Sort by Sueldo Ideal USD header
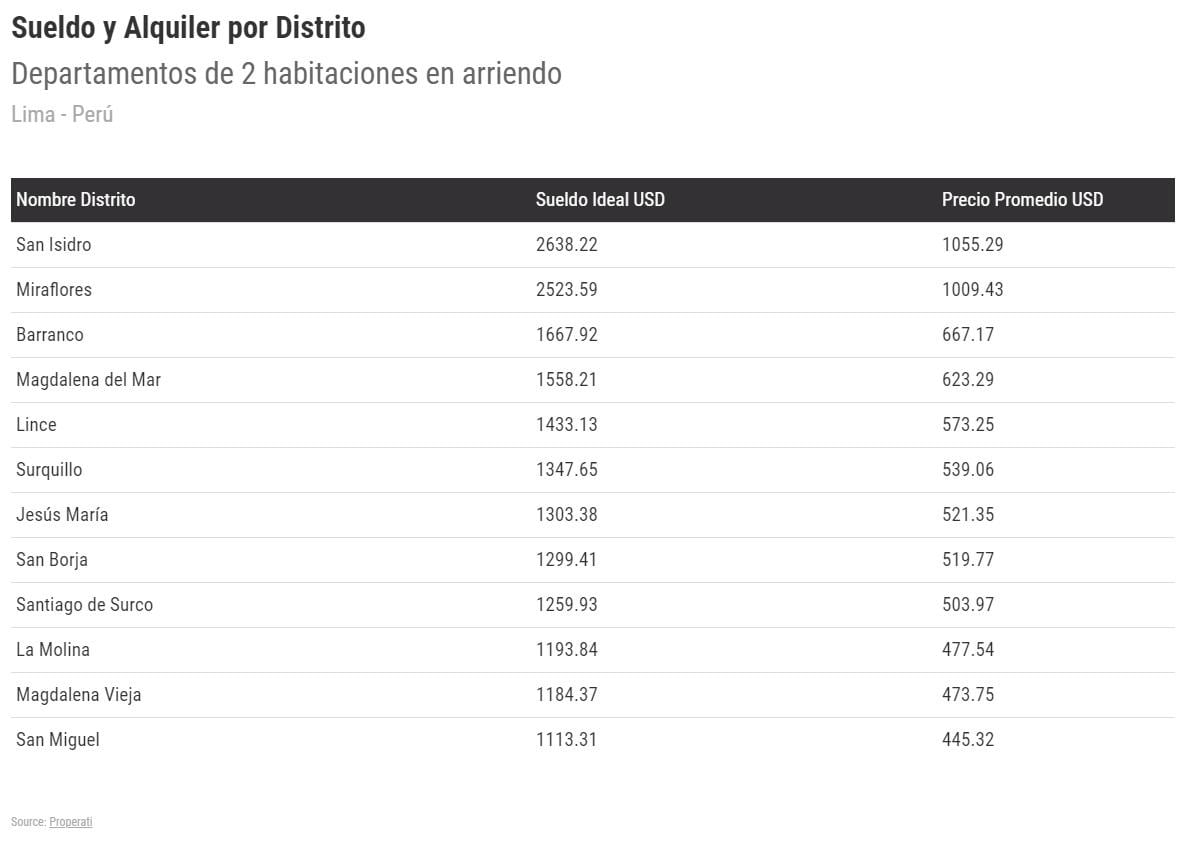1189x846 pixels. pyautogui.click(x=600, y=200)
